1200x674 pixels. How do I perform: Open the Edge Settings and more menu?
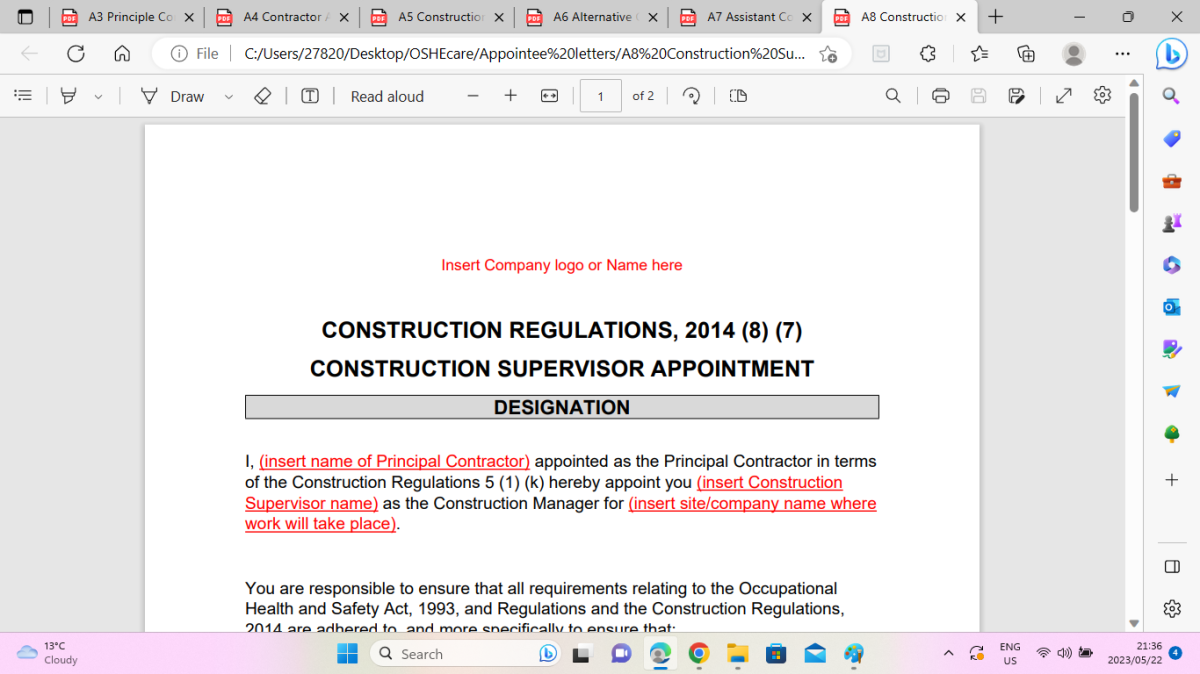point(1122,54)
